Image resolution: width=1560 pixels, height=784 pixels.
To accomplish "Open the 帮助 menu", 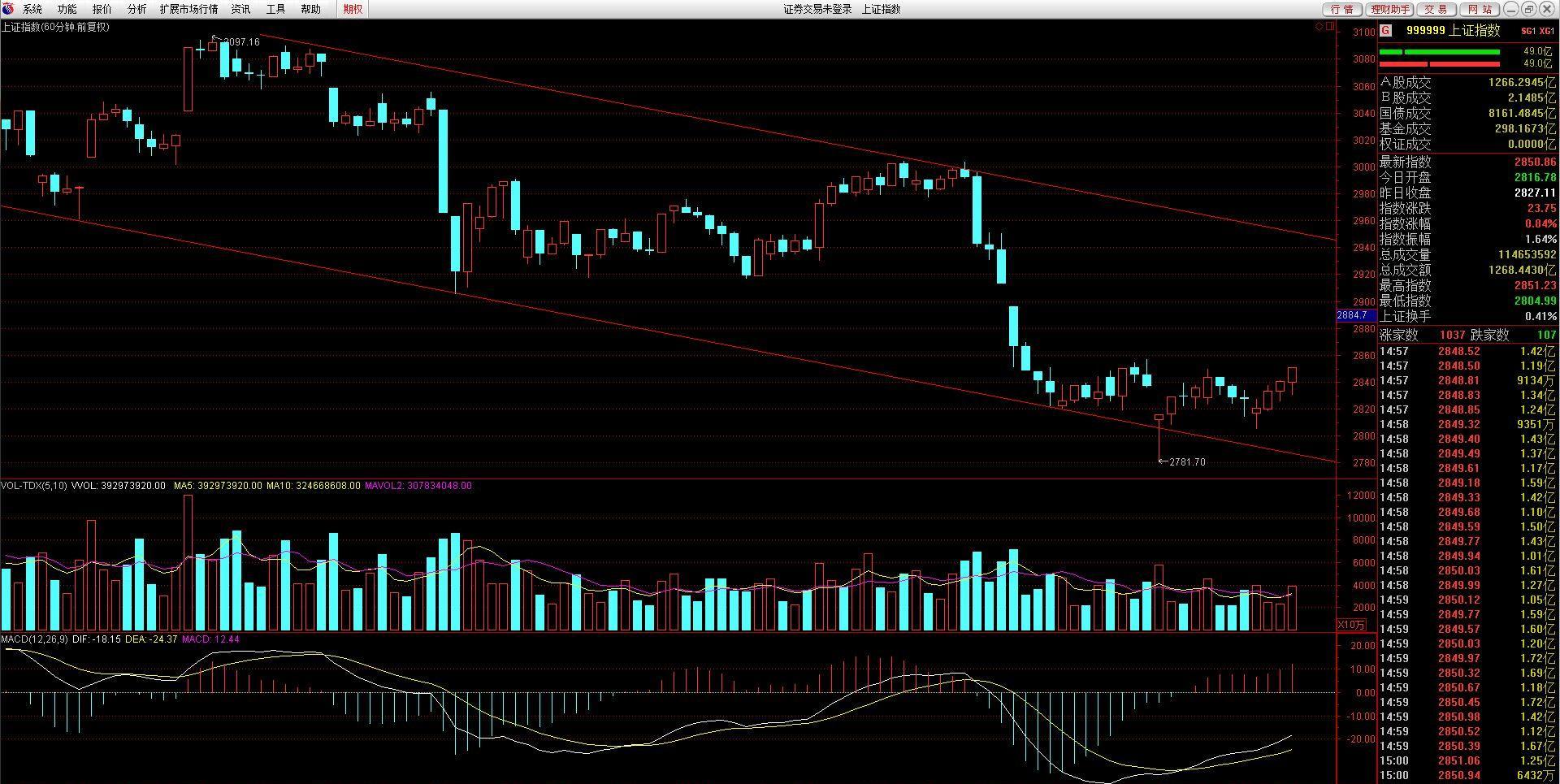I will click(x=310, y=9).
